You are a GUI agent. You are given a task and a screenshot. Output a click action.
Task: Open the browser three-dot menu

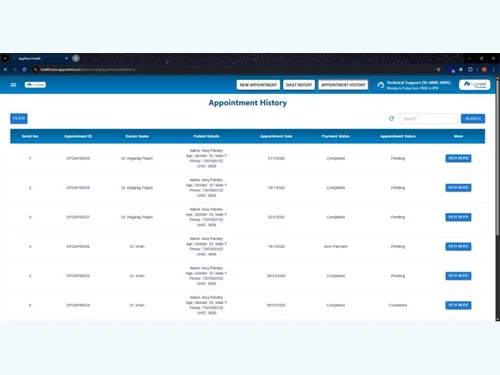(x=494, y=69)
